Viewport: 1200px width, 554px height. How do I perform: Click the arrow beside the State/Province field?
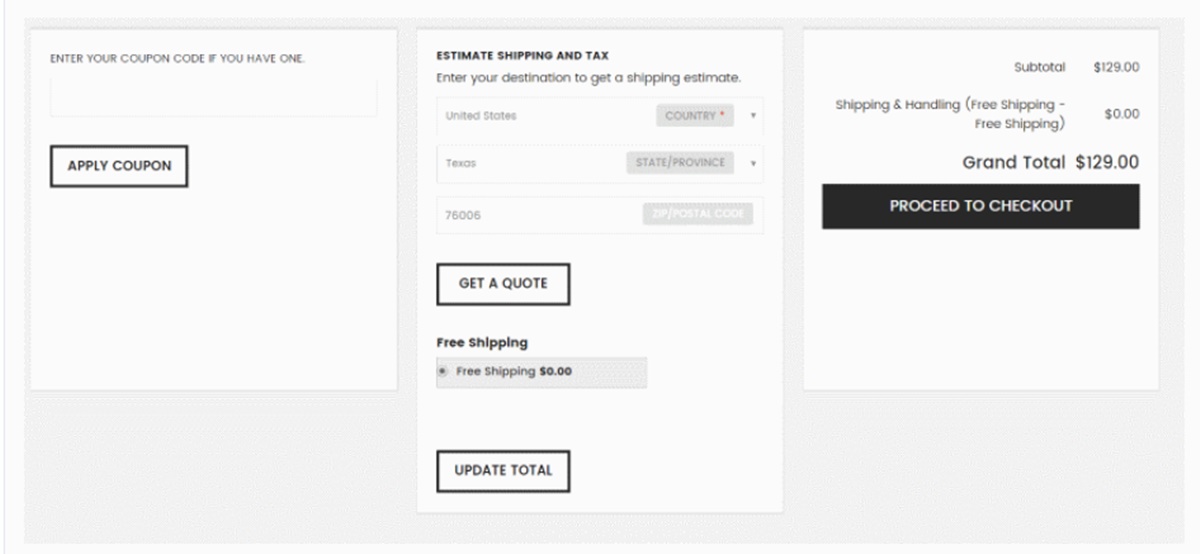[x=752, y=163]
